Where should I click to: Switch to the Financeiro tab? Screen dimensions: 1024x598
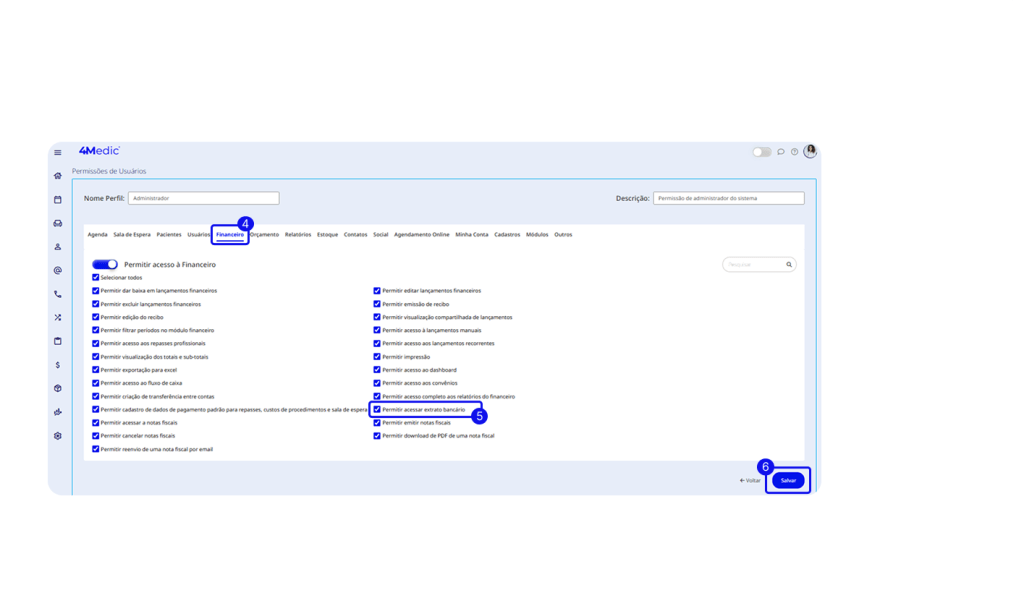229,234
